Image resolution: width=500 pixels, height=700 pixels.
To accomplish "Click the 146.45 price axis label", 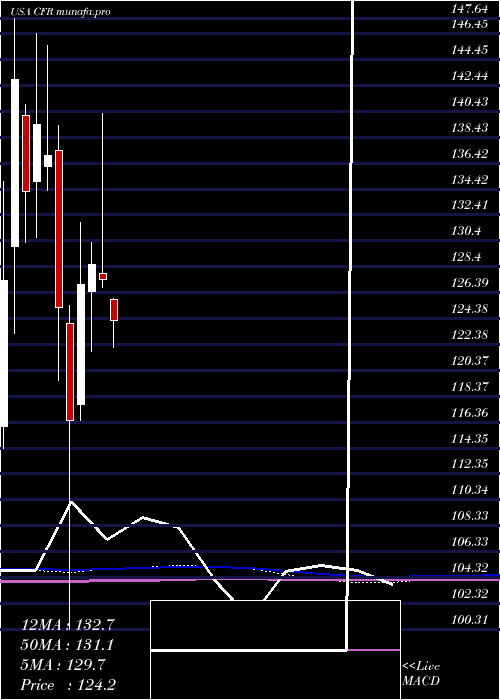I will 470,25.
